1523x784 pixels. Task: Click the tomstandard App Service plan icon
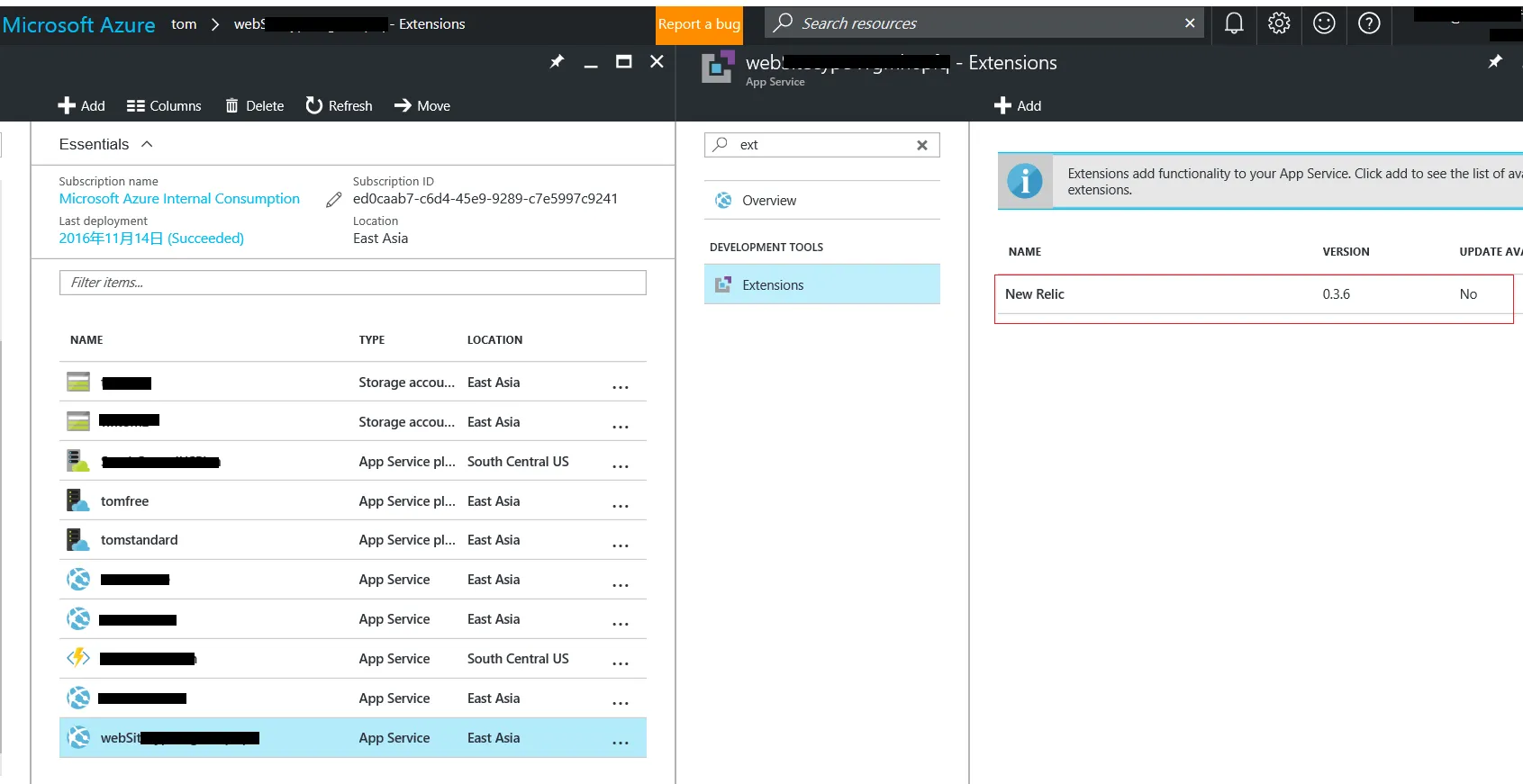(x=78, y=540)
